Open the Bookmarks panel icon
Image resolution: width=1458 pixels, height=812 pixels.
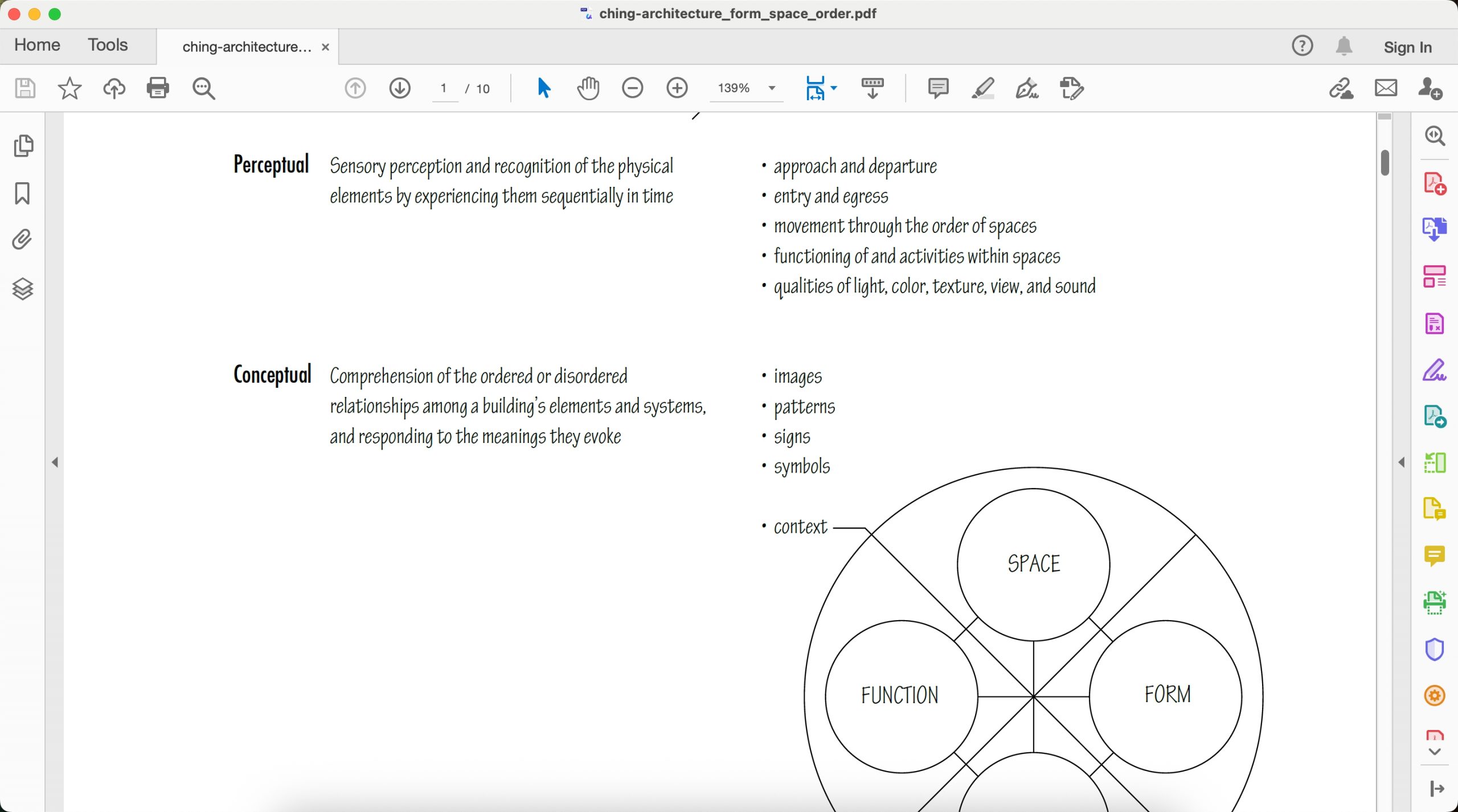(x=22, y=194)
